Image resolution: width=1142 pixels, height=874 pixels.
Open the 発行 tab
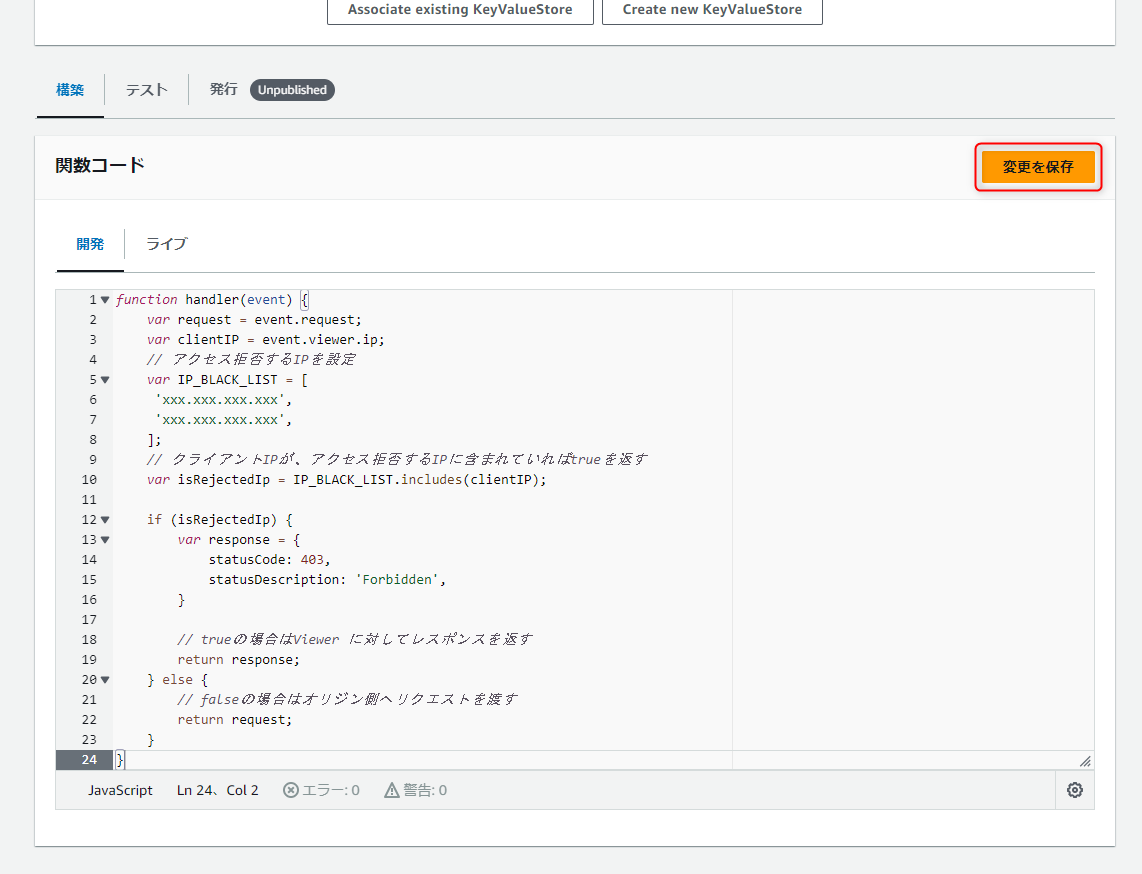click(x=223, y=90)
